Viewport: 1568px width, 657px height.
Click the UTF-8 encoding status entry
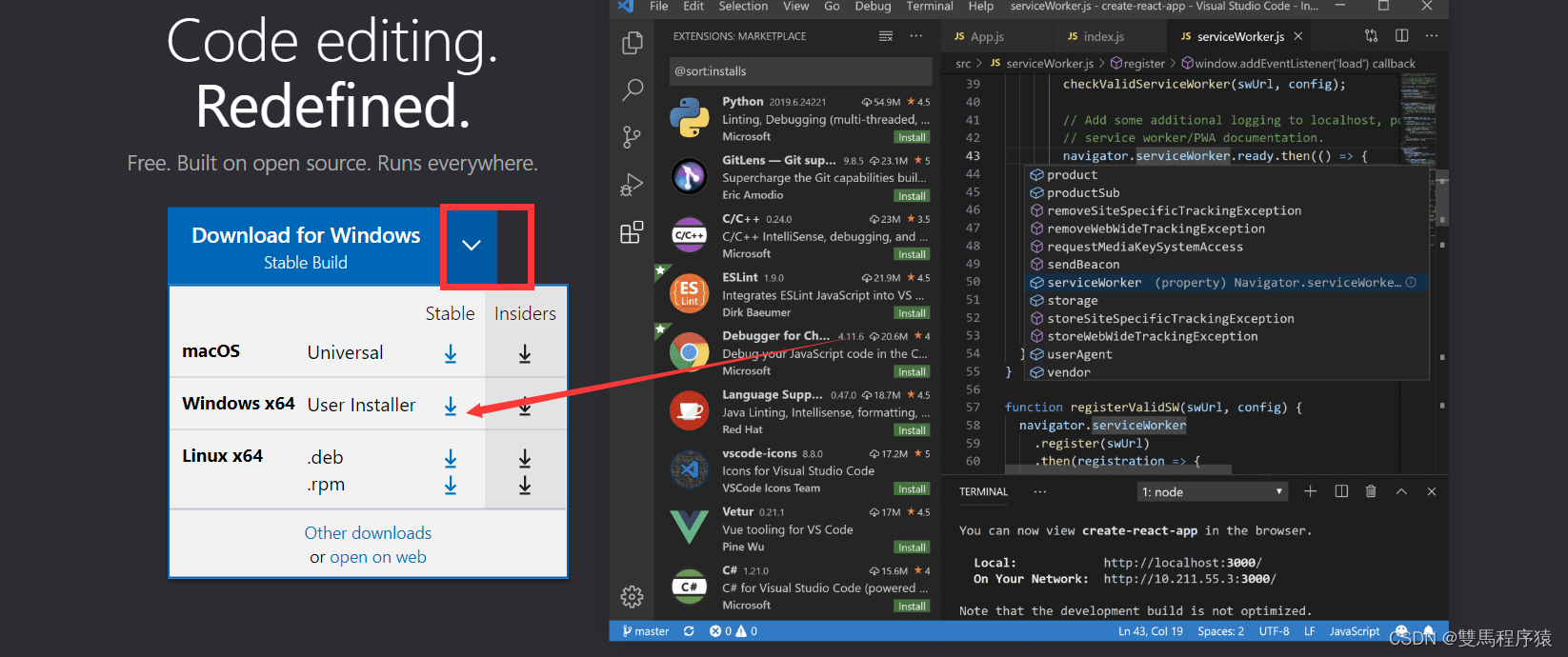pyautogui.click(x=1274, y=631)
